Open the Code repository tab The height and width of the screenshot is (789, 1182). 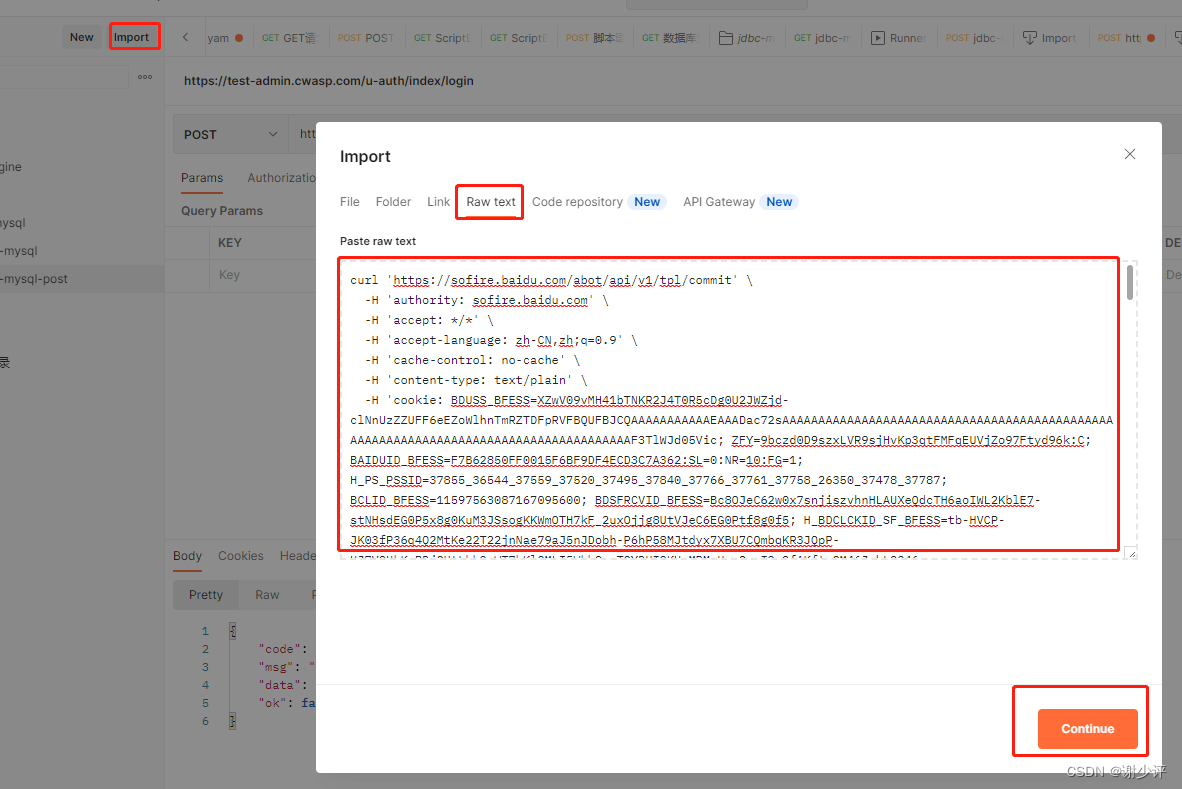click(x=577, y=202)
